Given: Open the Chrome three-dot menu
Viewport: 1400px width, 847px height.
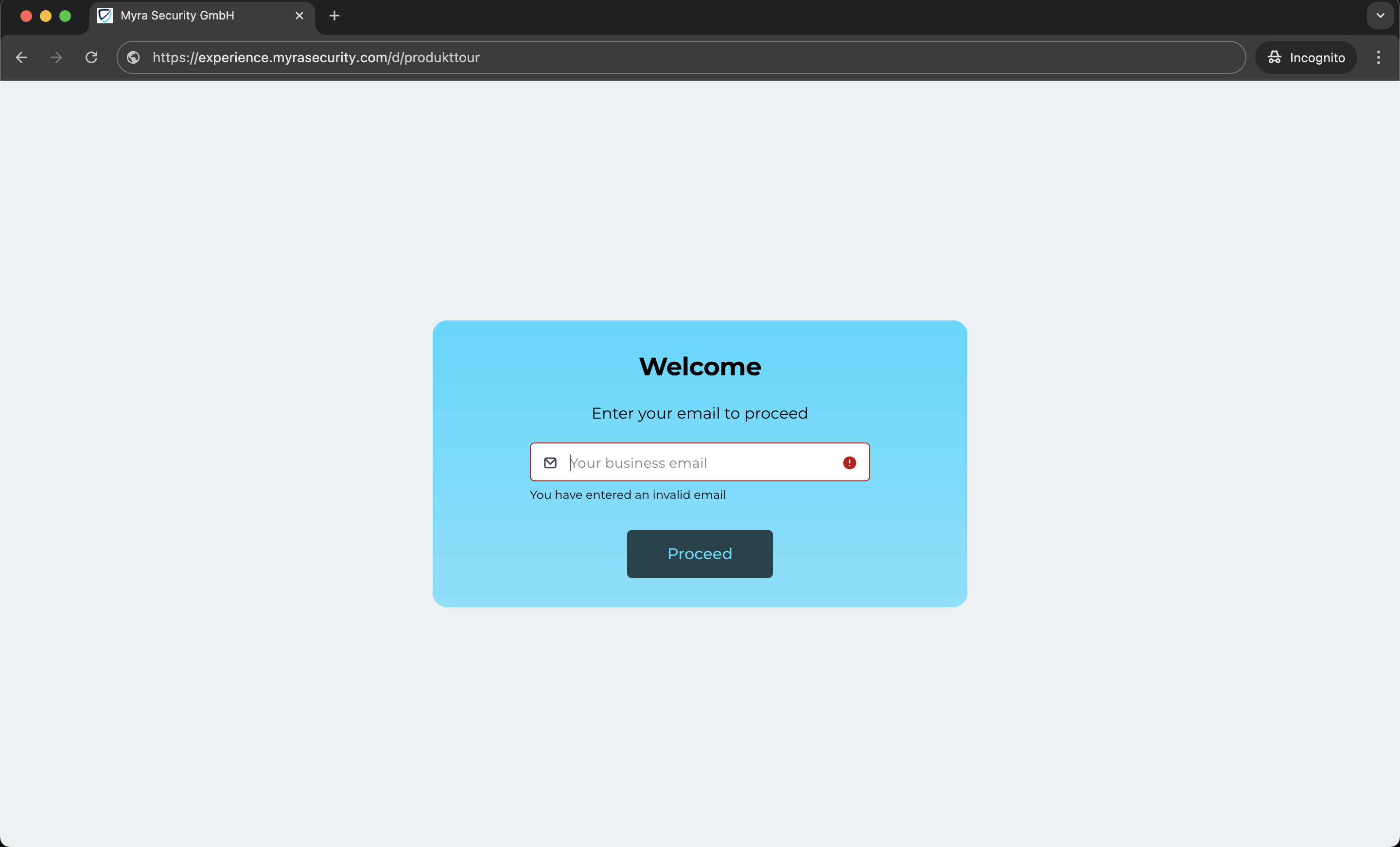Looking at the screenshot, I should coord(1378,57).
